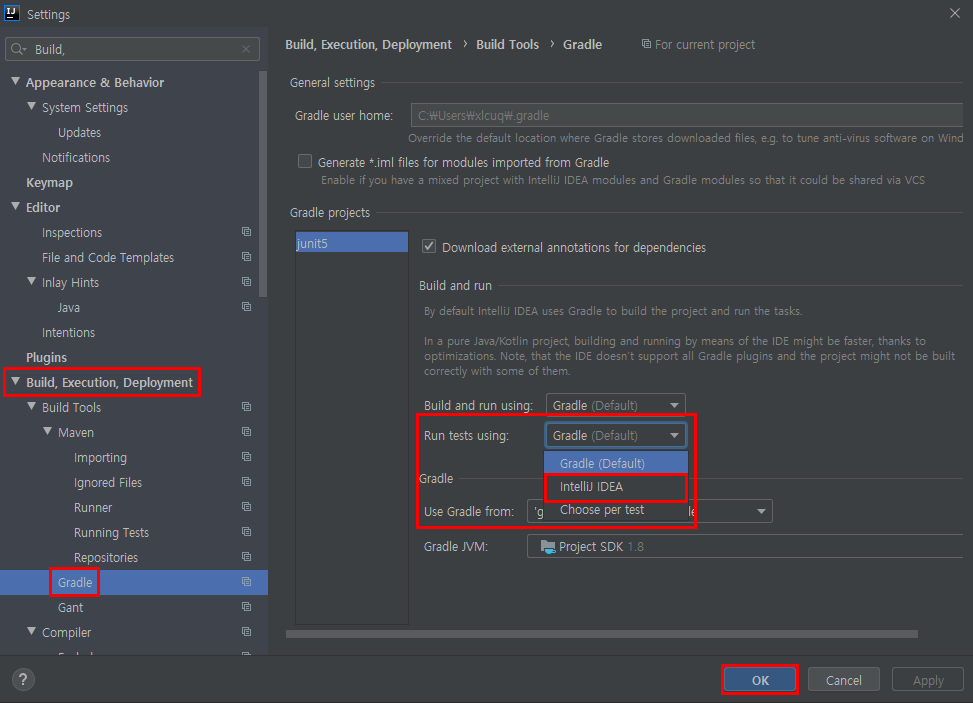This screenshot has height=703, width=973.
Task: Choose IntelliJ IDEA from the open list
Action: pos(616,487)
